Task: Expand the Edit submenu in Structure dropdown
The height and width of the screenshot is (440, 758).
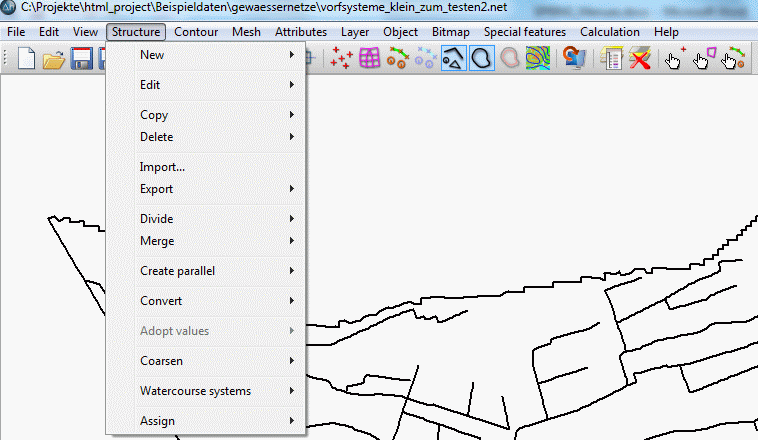Action: click(206, 85)
